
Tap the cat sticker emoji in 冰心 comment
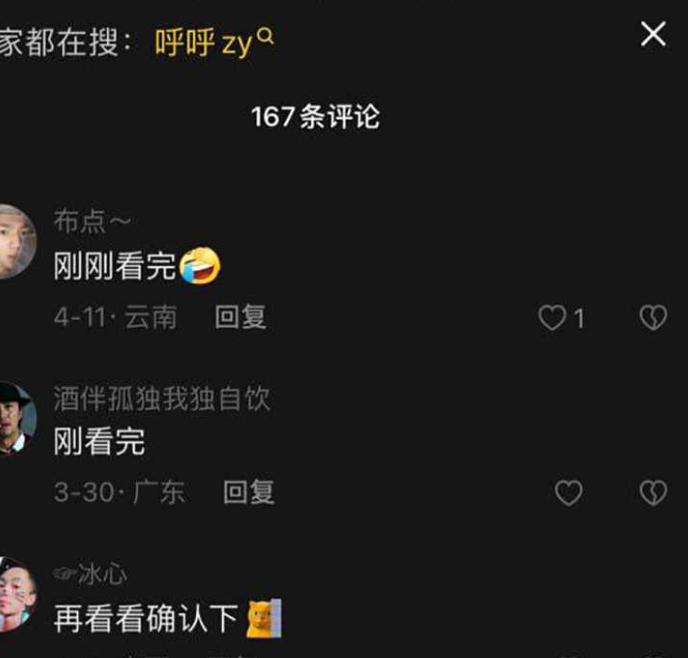click(264, 618)
